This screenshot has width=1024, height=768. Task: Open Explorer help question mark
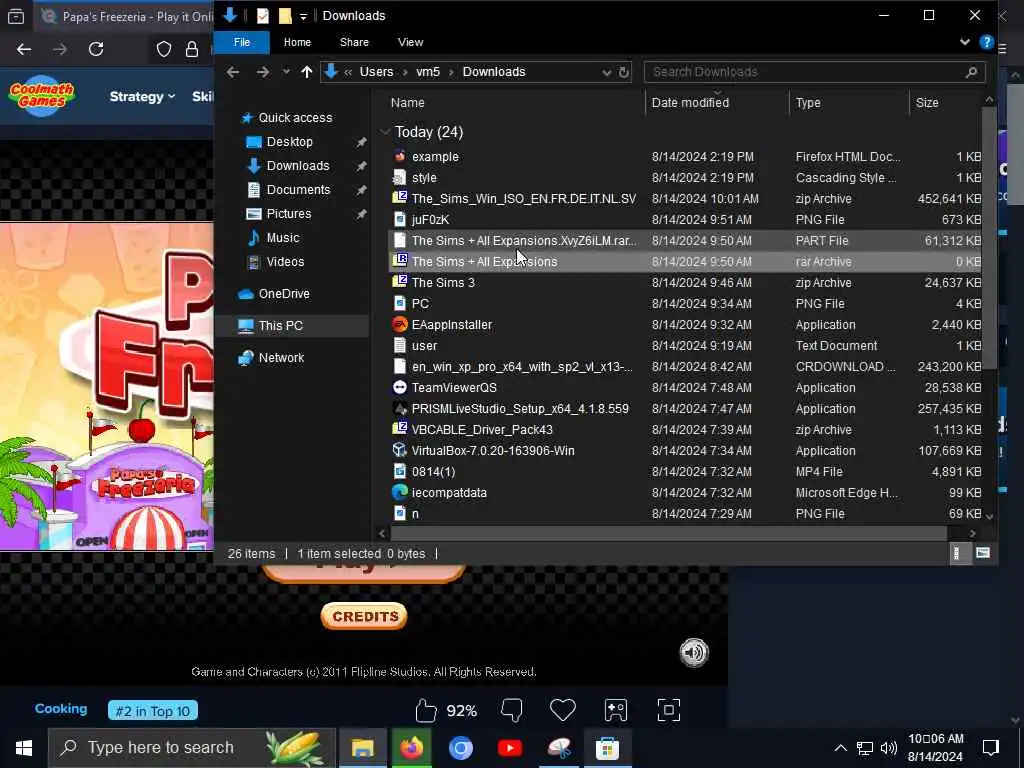986,42
